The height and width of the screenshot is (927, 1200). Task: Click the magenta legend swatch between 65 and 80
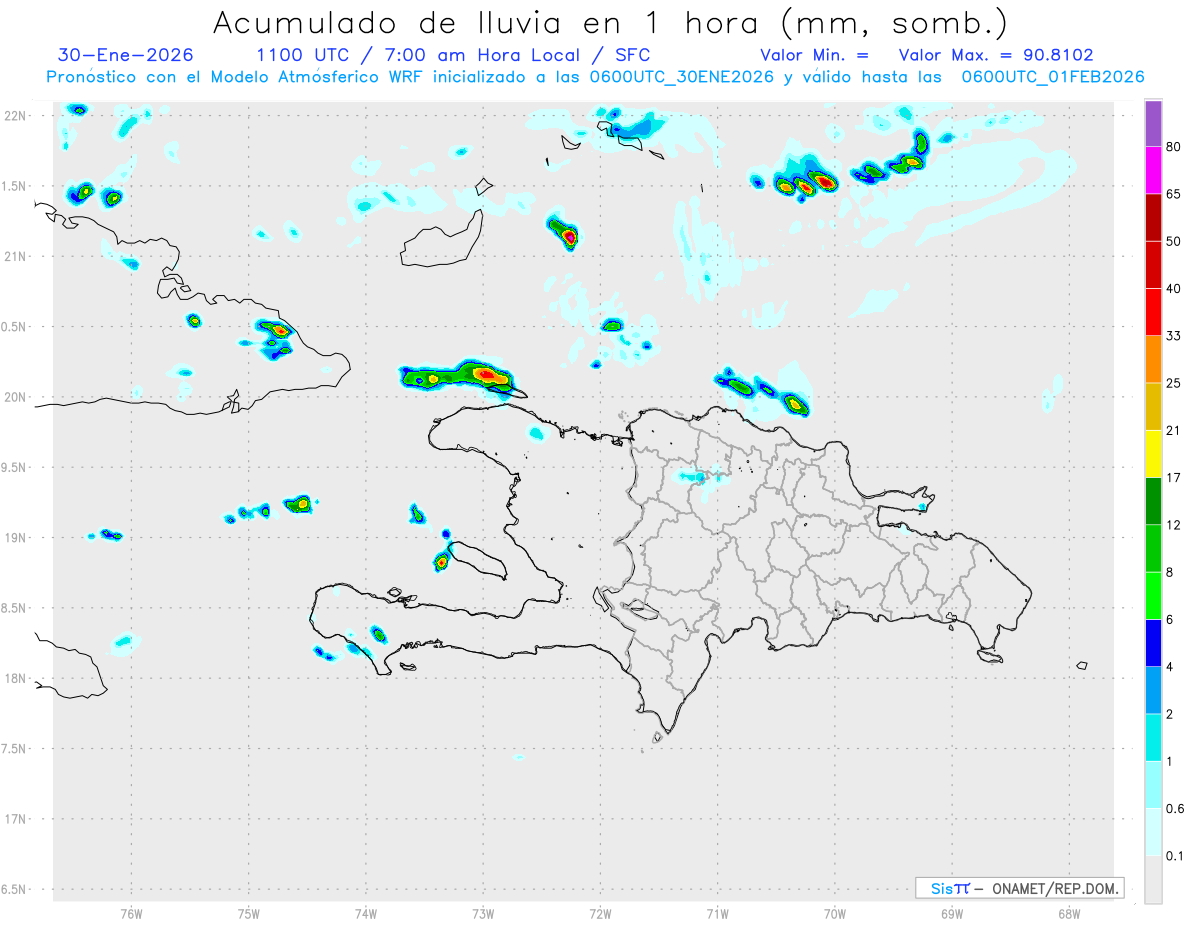point(1153,170)
